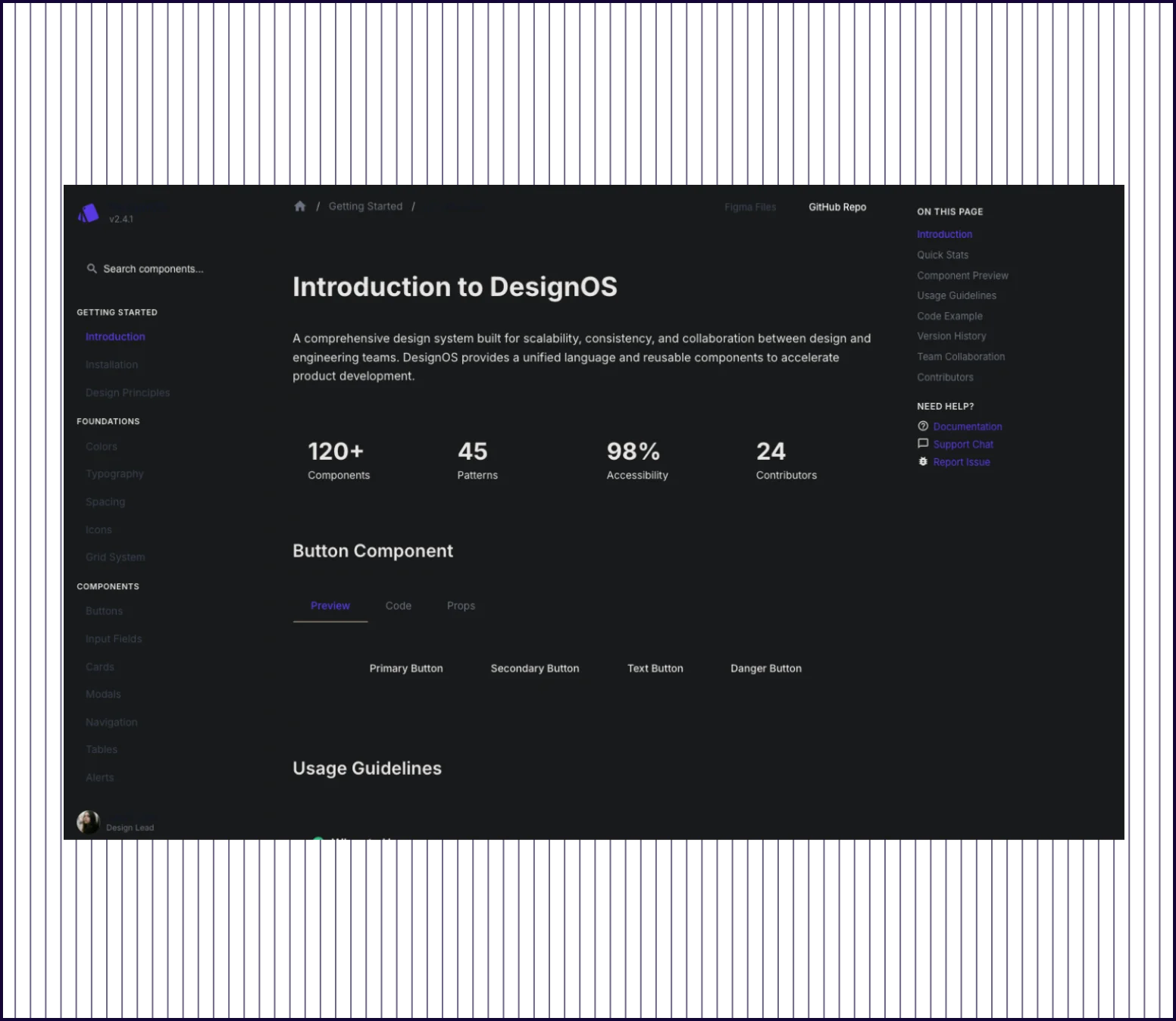Image resolution: width=1176 pixels, height=1021 pixels.
Task: Select Getting Started in the breadcrumb
Action: [x=365, y=205]
